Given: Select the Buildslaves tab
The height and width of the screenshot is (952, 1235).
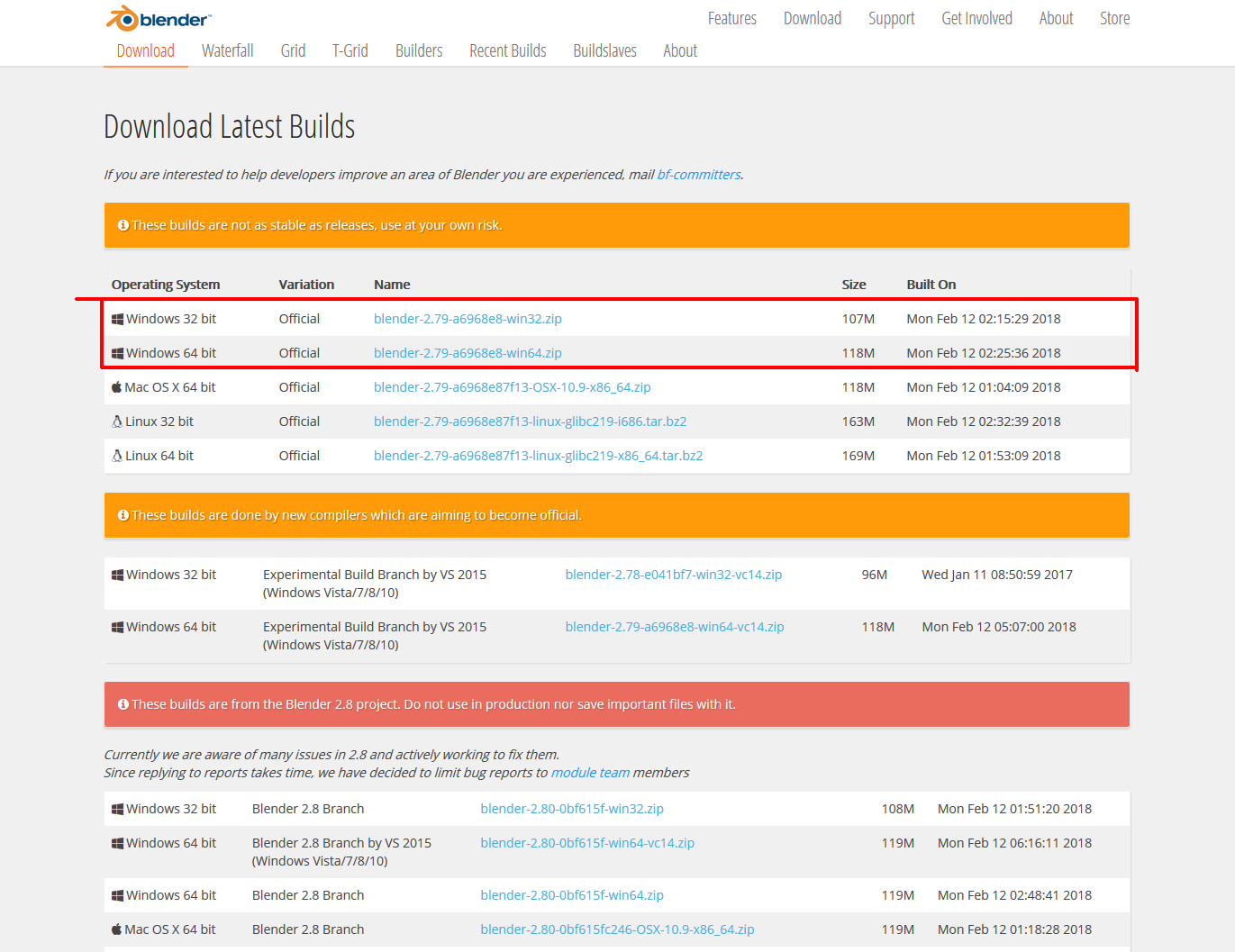Looking at the screenshot, I should pyautogui.click(x=604, y=50).
